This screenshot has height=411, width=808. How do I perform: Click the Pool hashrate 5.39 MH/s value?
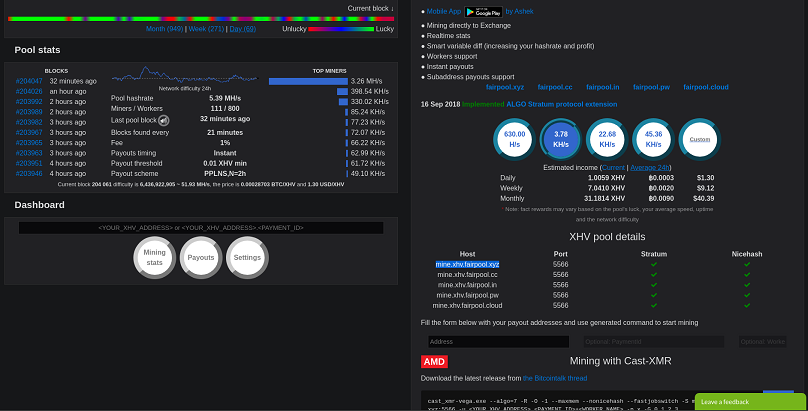click(225, 98)
